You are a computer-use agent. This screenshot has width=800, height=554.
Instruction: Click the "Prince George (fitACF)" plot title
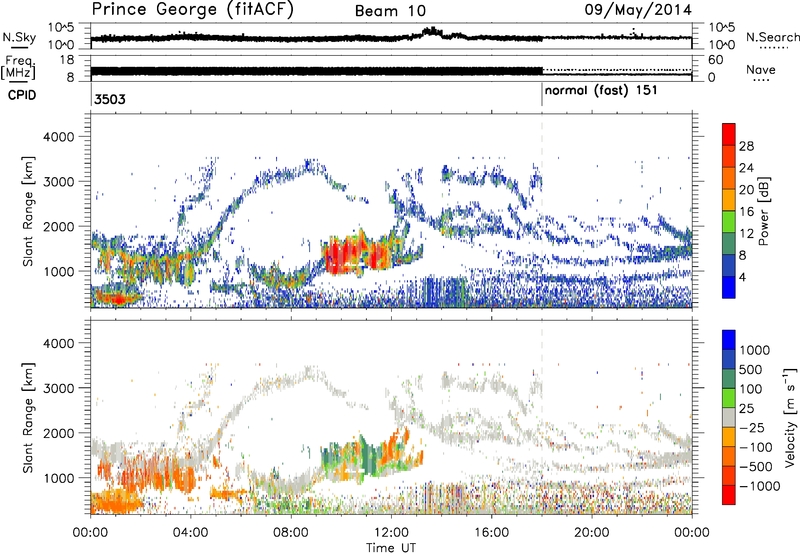[x=192, y=9]
